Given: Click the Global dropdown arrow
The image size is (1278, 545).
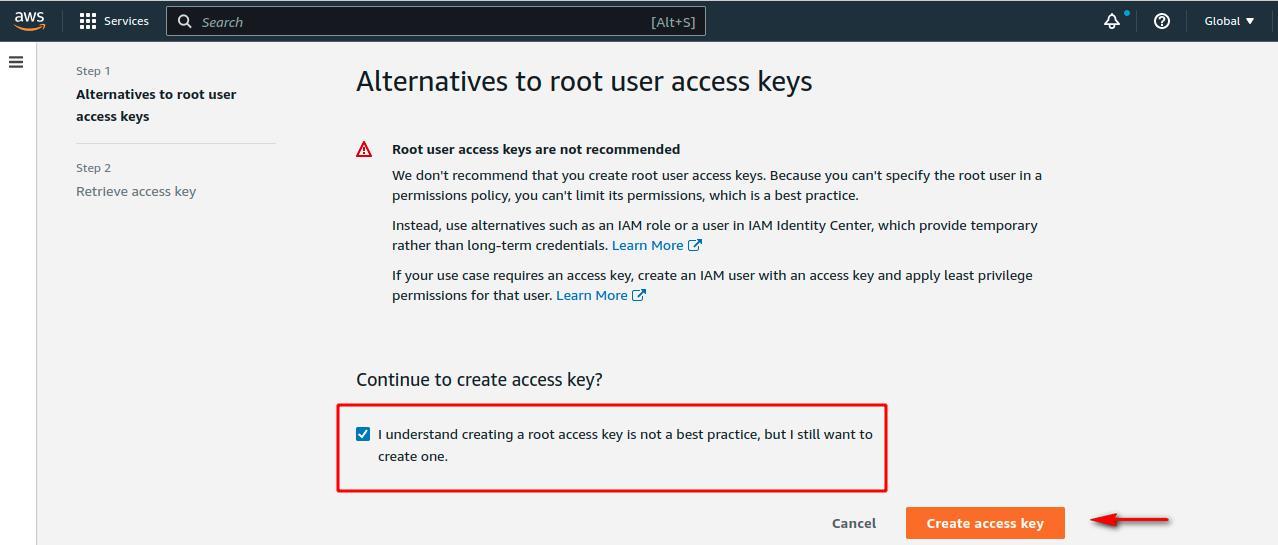Looking at the screenshot, I should [1250, 21].
